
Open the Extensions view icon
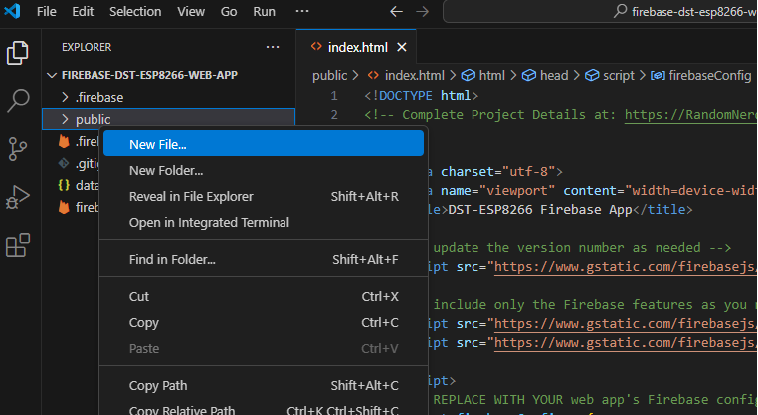coord(18,245)
